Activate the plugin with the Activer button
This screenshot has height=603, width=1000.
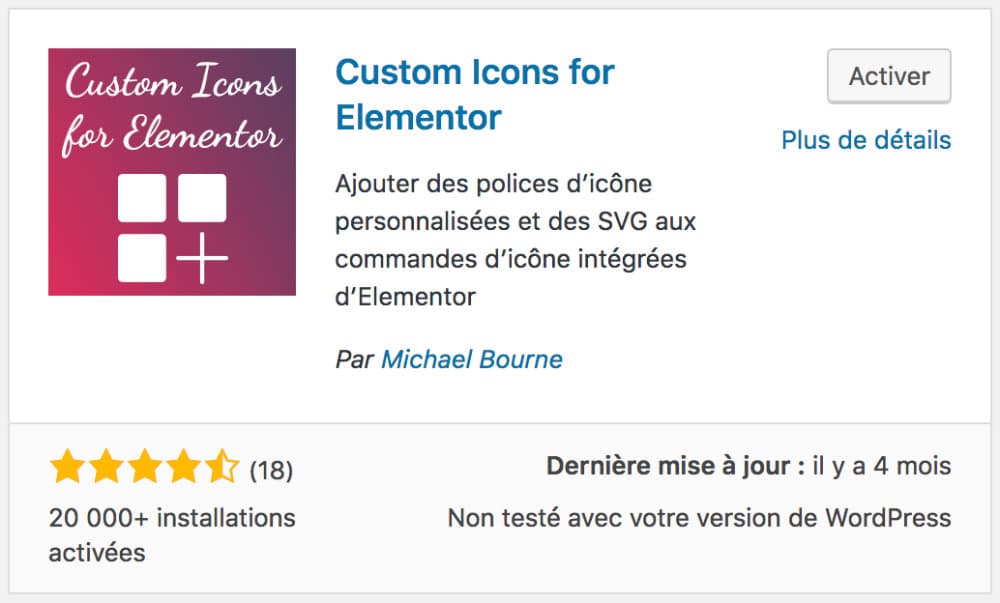coord(889,76)
